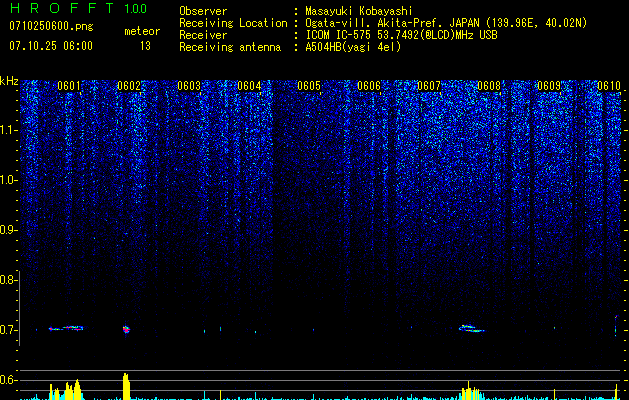Click the observer name Masayuki Kobayashi
The height and width of the screenshot is (400, 629).
click(359, 11)
